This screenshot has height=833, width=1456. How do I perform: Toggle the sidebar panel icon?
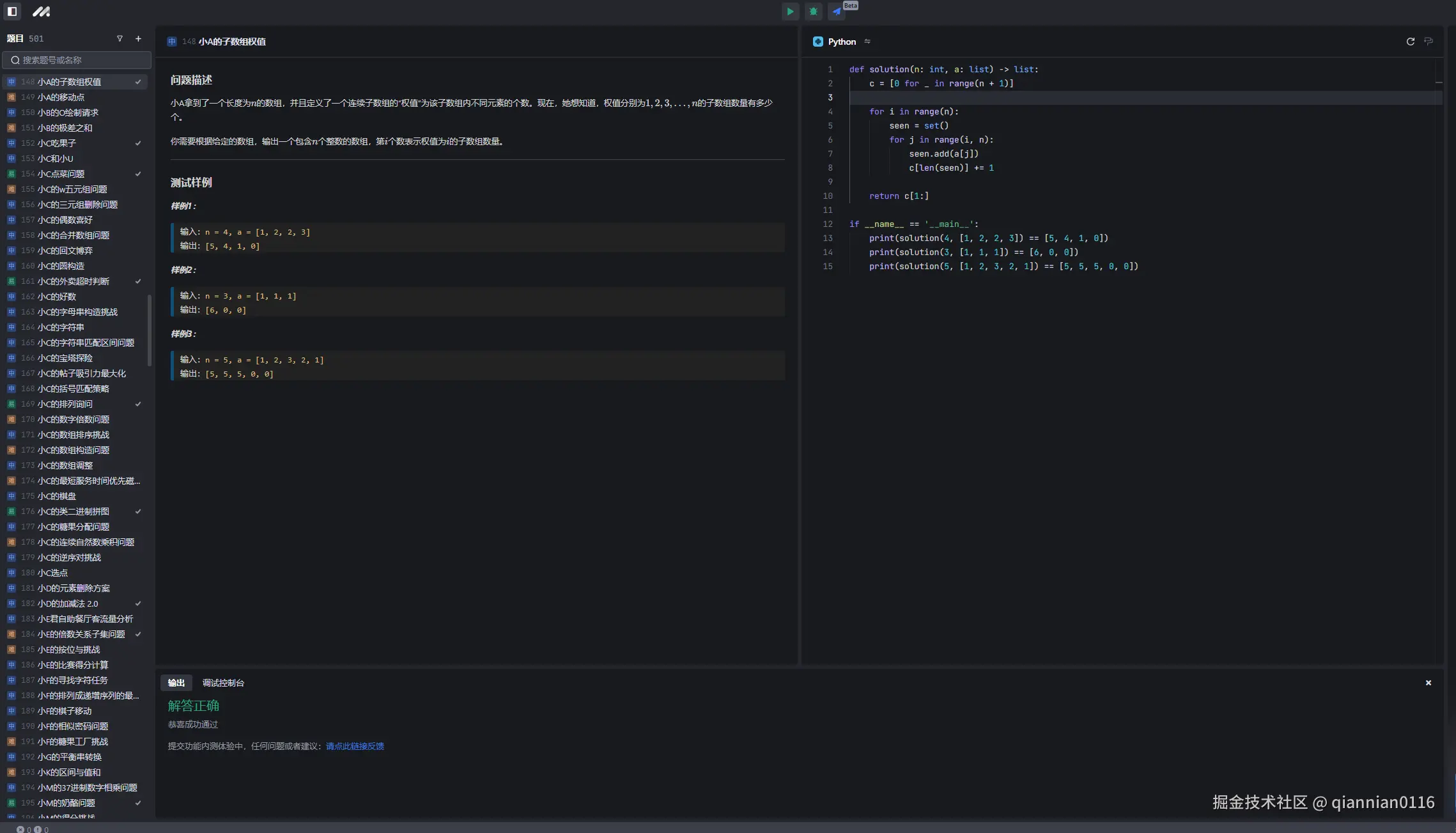click(x=12, y=12)
